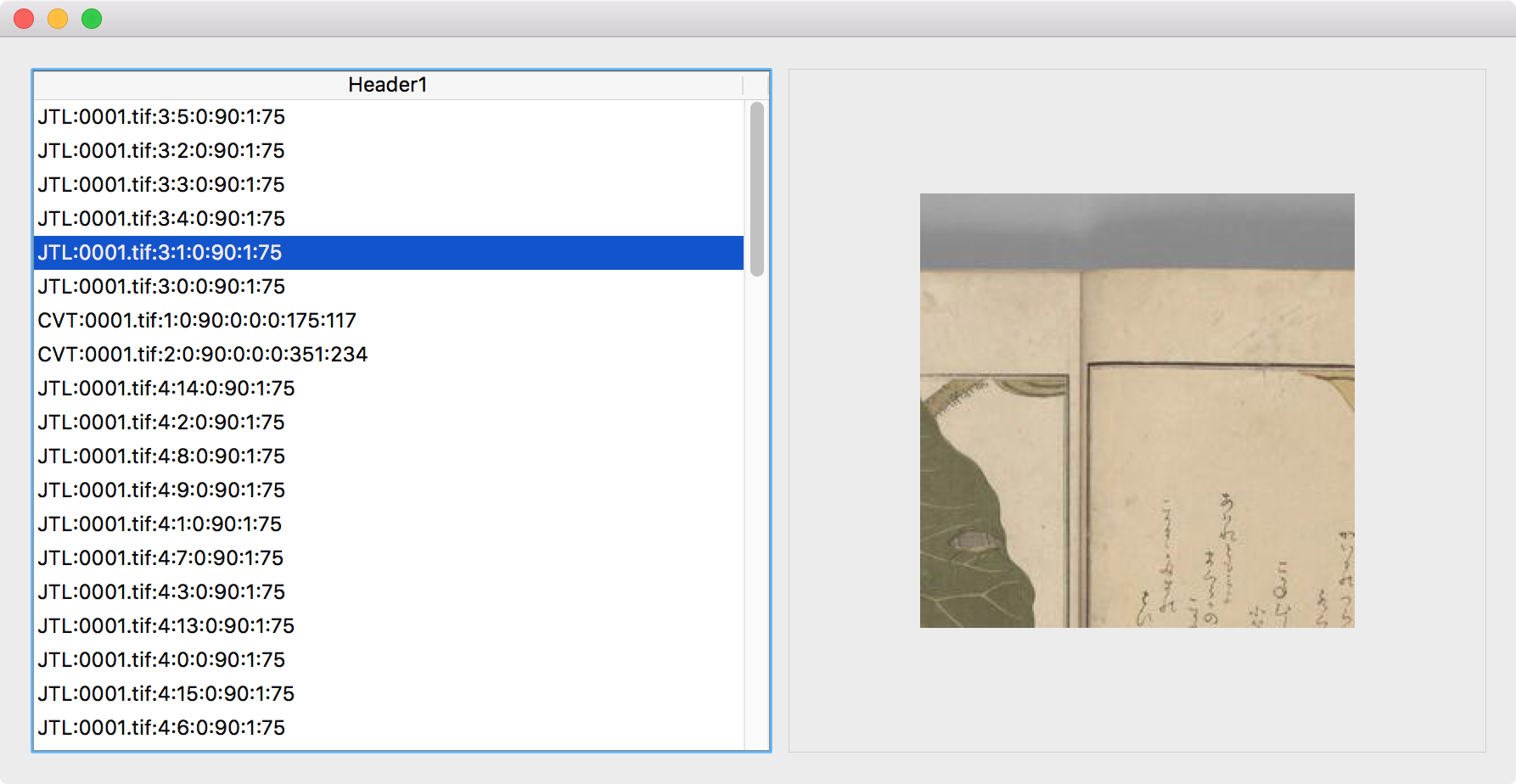The image size is (1516, 784).
Task: Click the Header1 column header
Action: [388, 85]
